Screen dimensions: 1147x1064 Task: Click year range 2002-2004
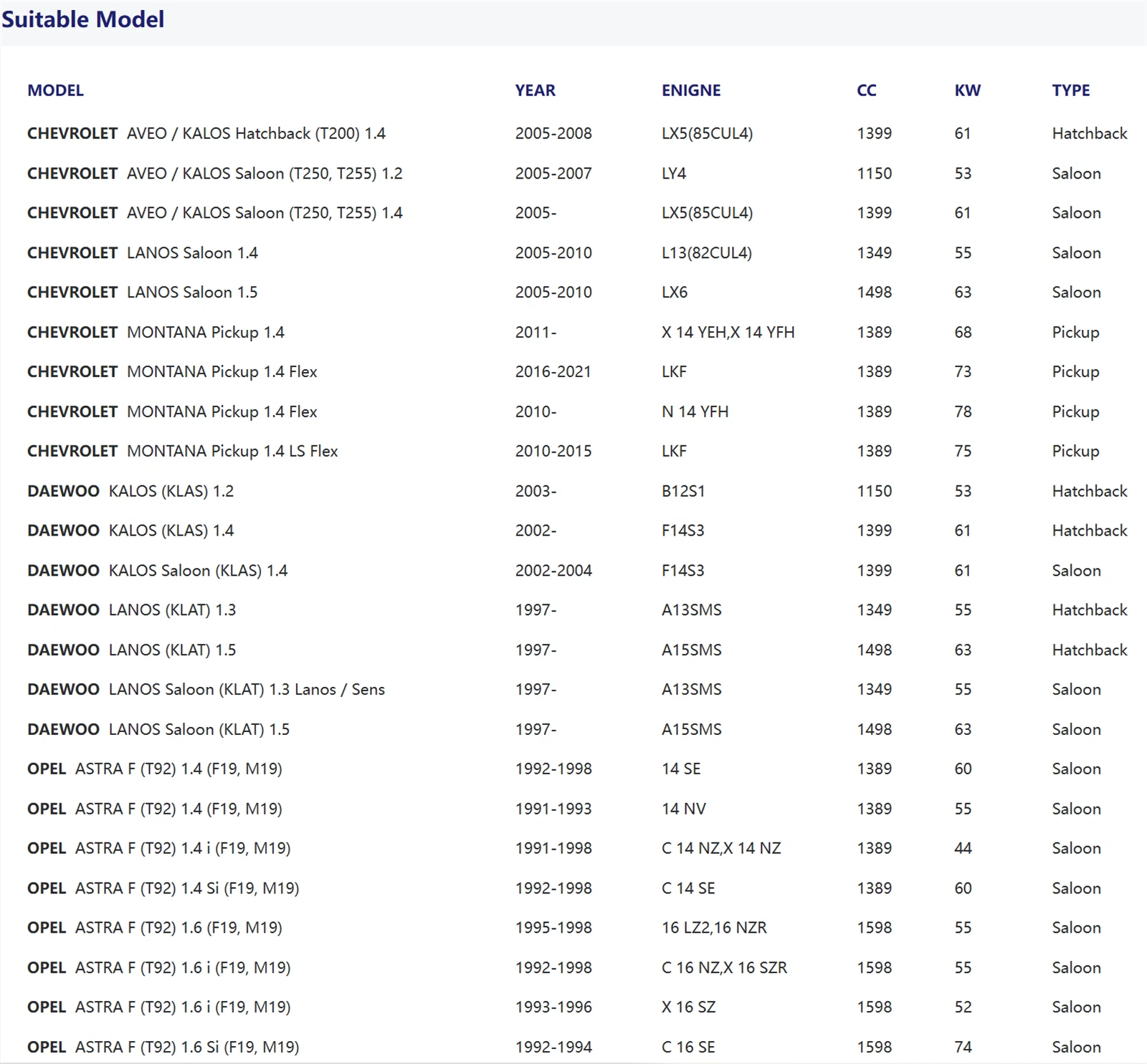[x=553, y=571]
